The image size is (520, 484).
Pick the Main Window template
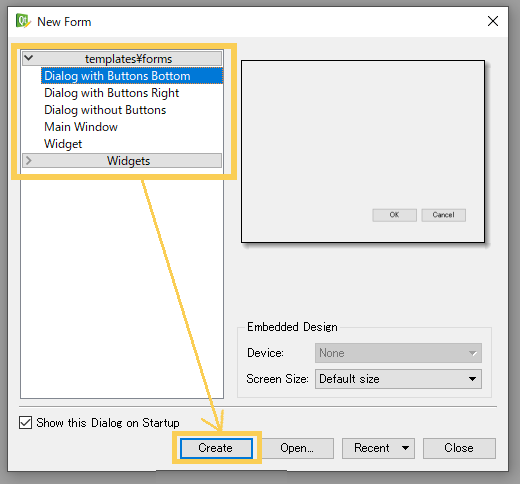81,127
